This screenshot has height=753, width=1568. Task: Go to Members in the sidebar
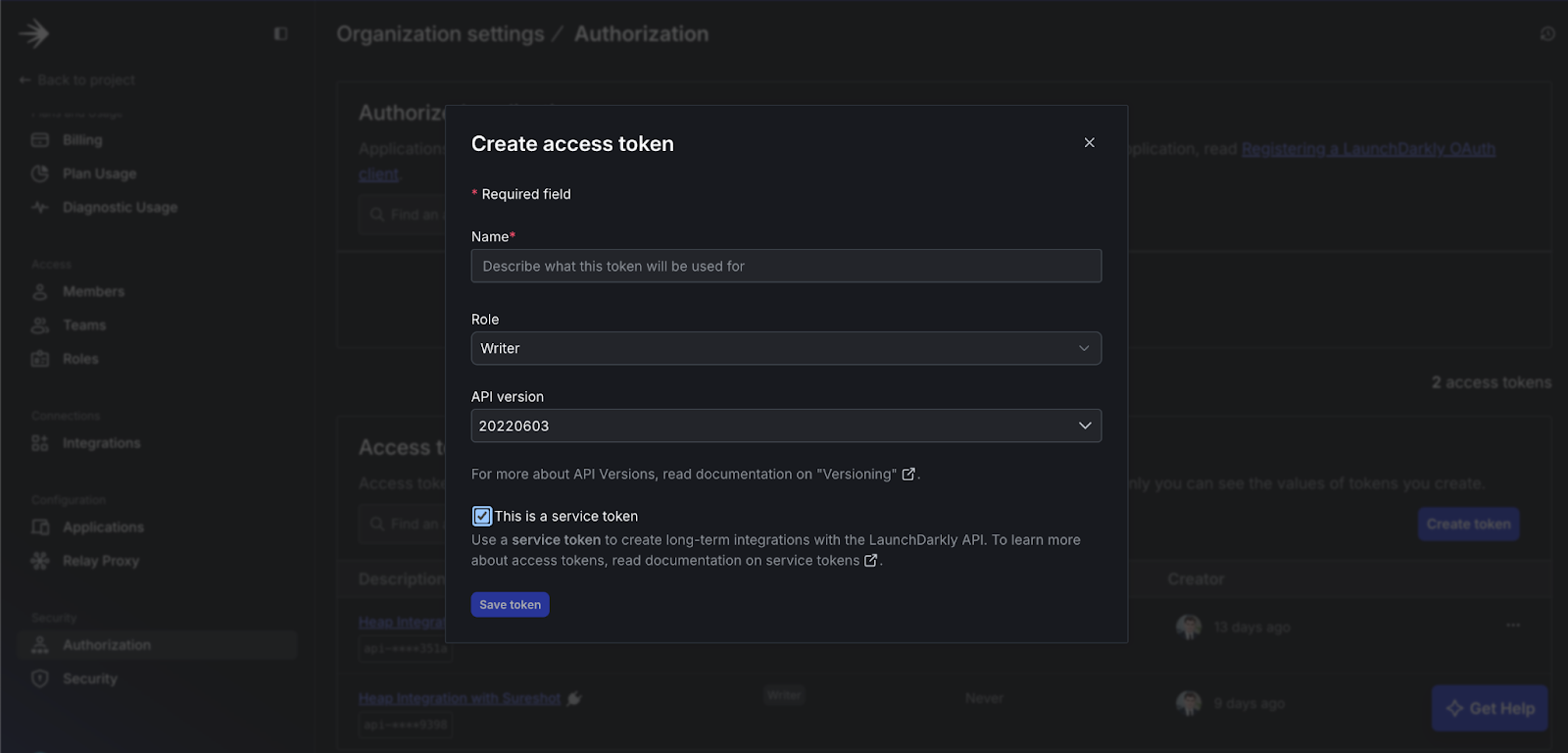[x=93, y=292]
